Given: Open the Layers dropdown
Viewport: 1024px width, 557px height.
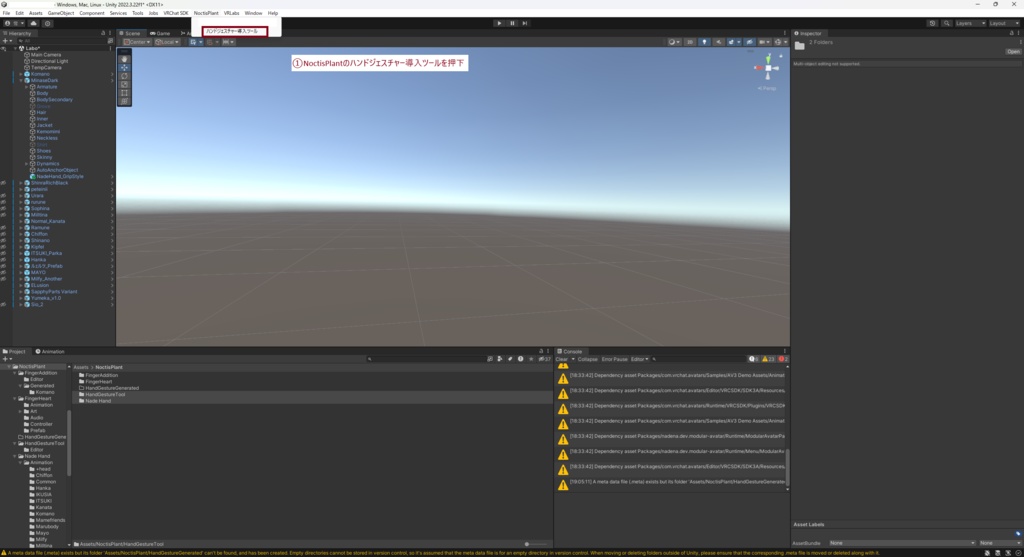Looking at the screenshot, I should point(970,24).
